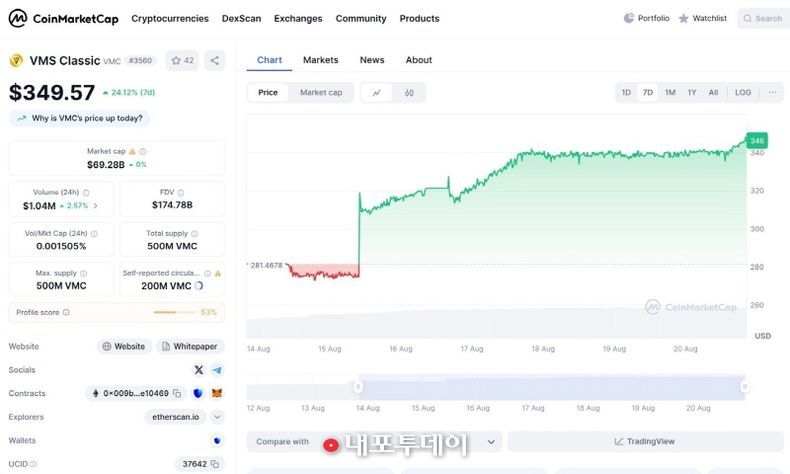Click contract address 0x009b...e10469
The width and height of the screenshot is (790, 474).
136,393
